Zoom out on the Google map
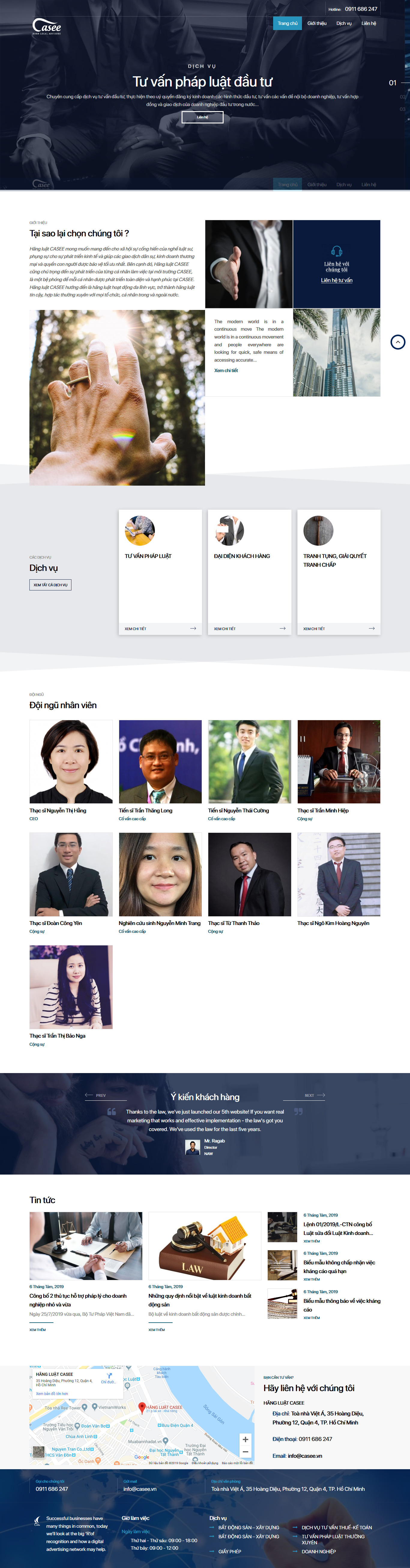The image size is (410, 1568). (x=245, y=1451)
